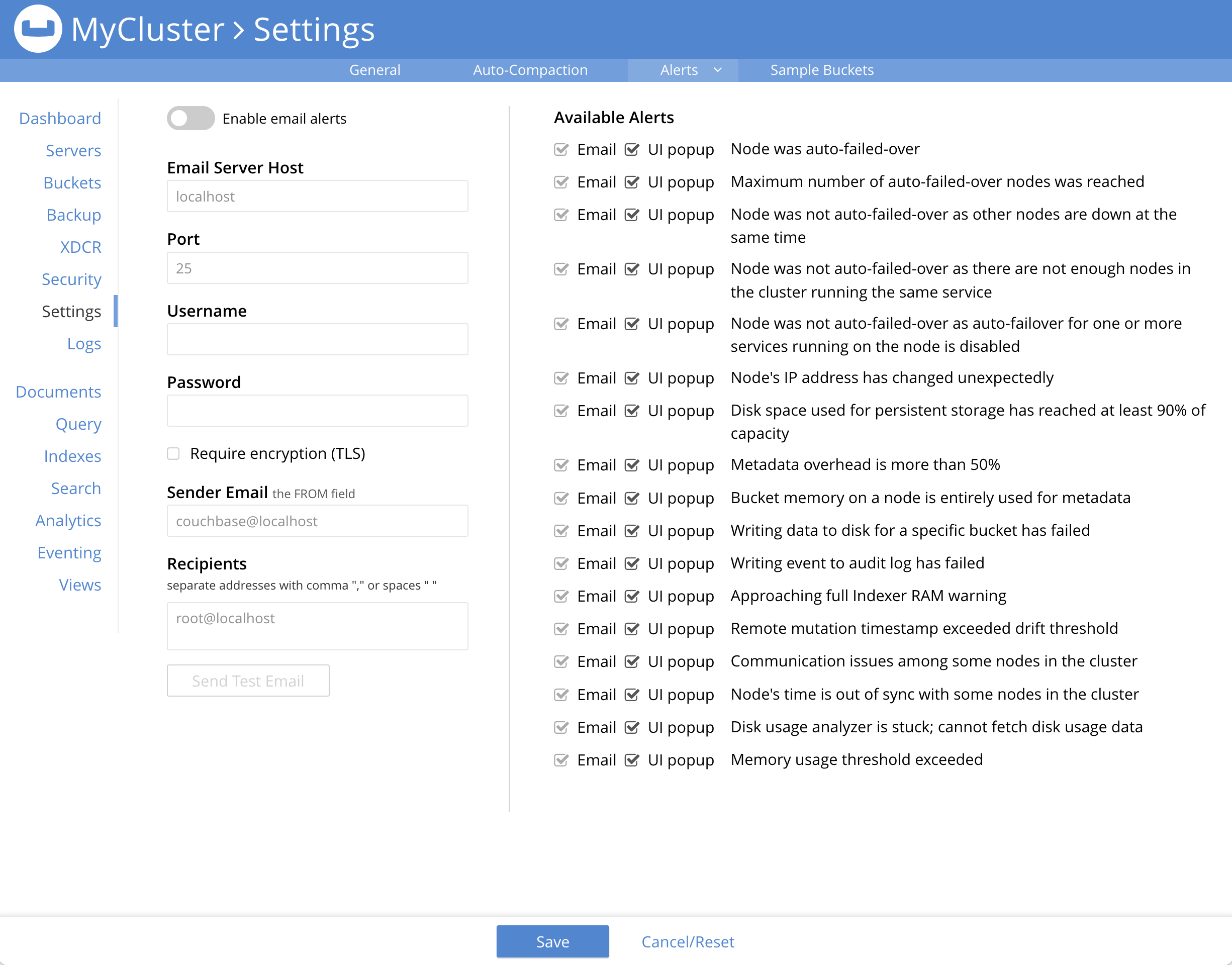This screenshot has height=965, width=1232.
Task: Switch to the General tab
Action: pos(374,70)
